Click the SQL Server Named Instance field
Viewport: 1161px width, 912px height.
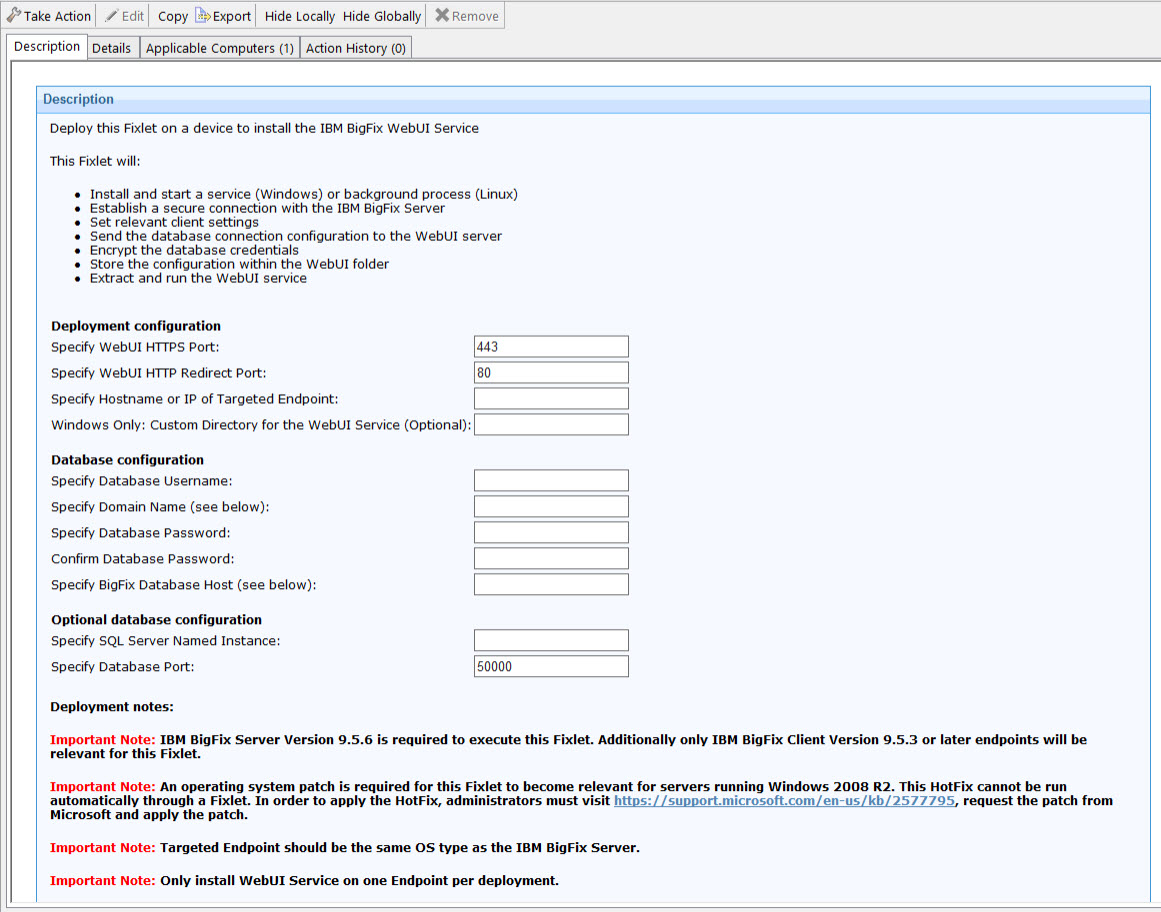pyautogui.click(x=551, y=640)
